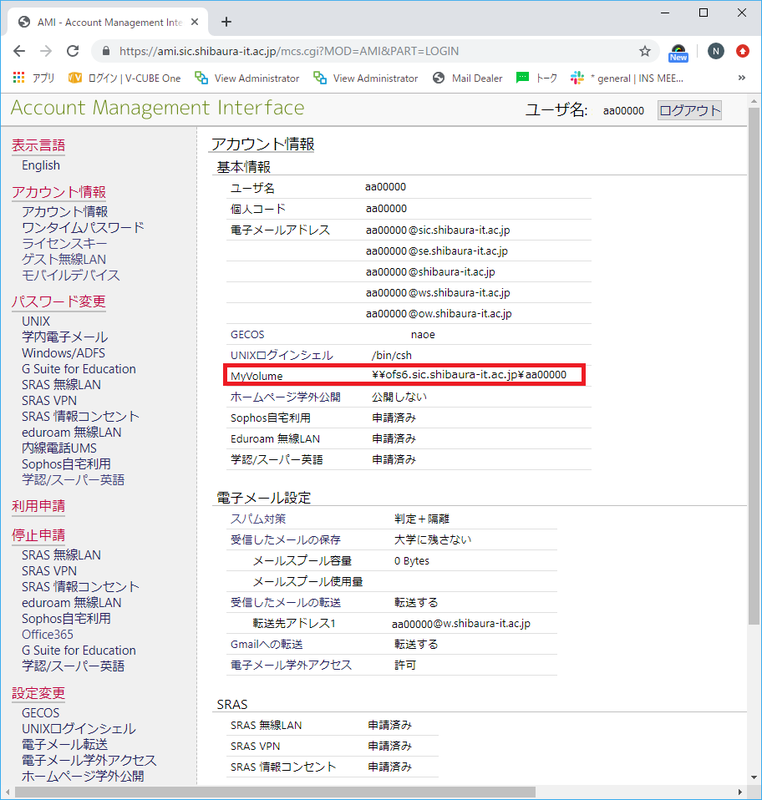
Task: Open the N profile avatar
Action: point(716,51)
